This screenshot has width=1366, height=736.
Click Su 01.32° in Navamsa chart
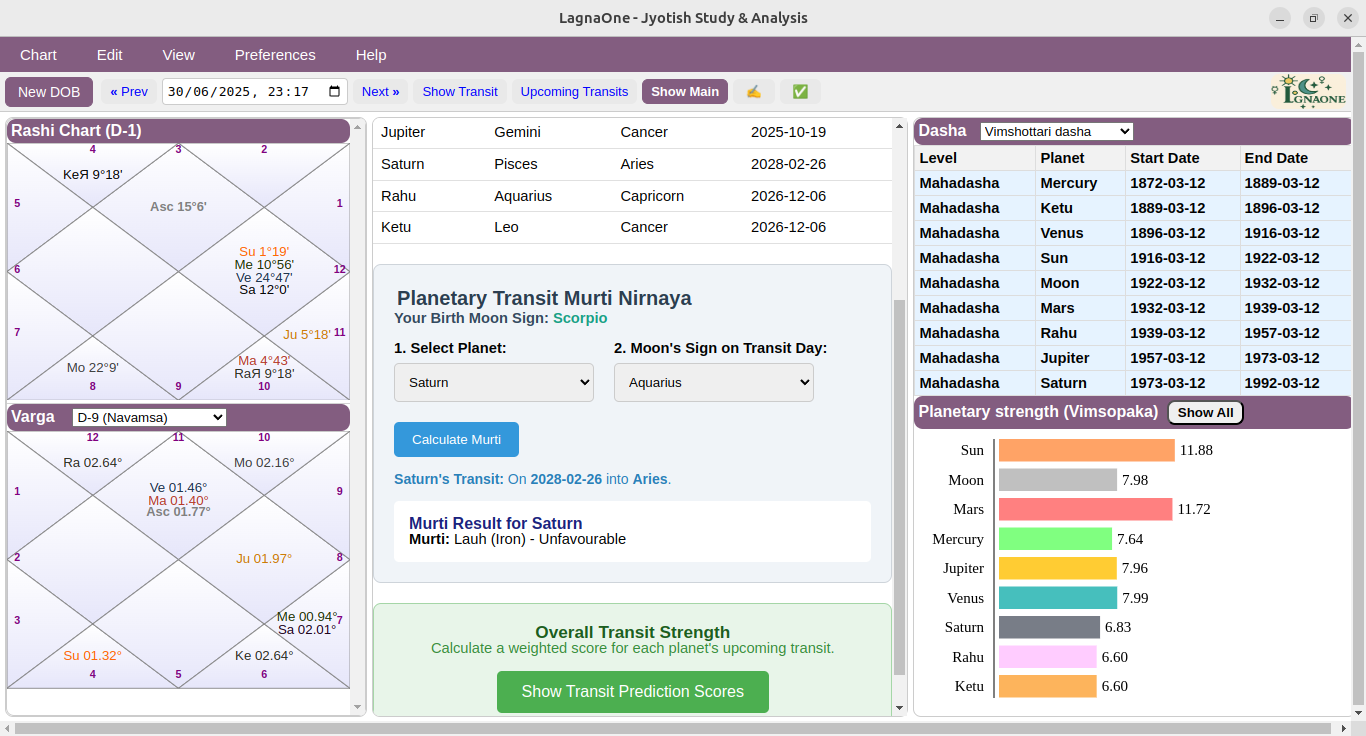point(92,656)
